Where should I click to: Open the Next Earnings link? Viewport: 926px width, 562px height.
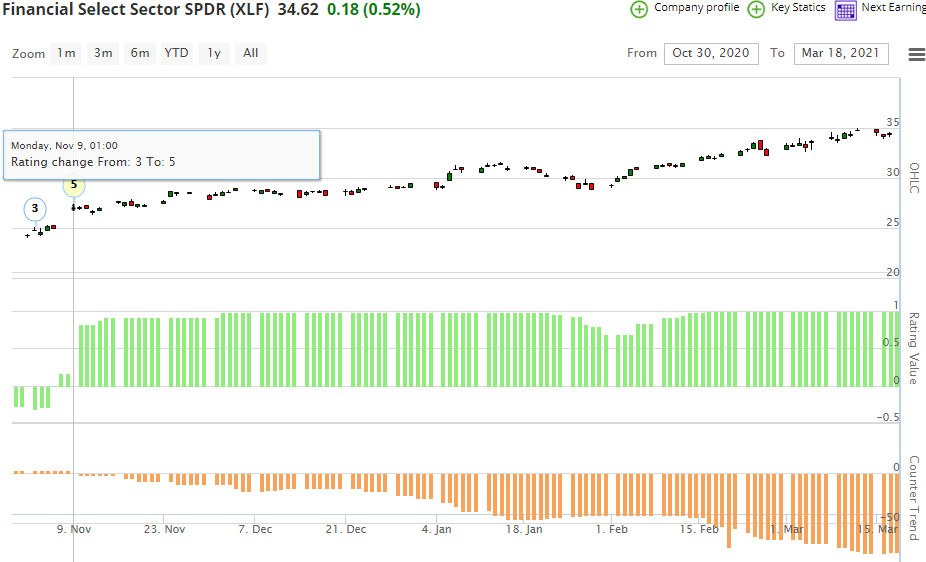coord(894,8)
